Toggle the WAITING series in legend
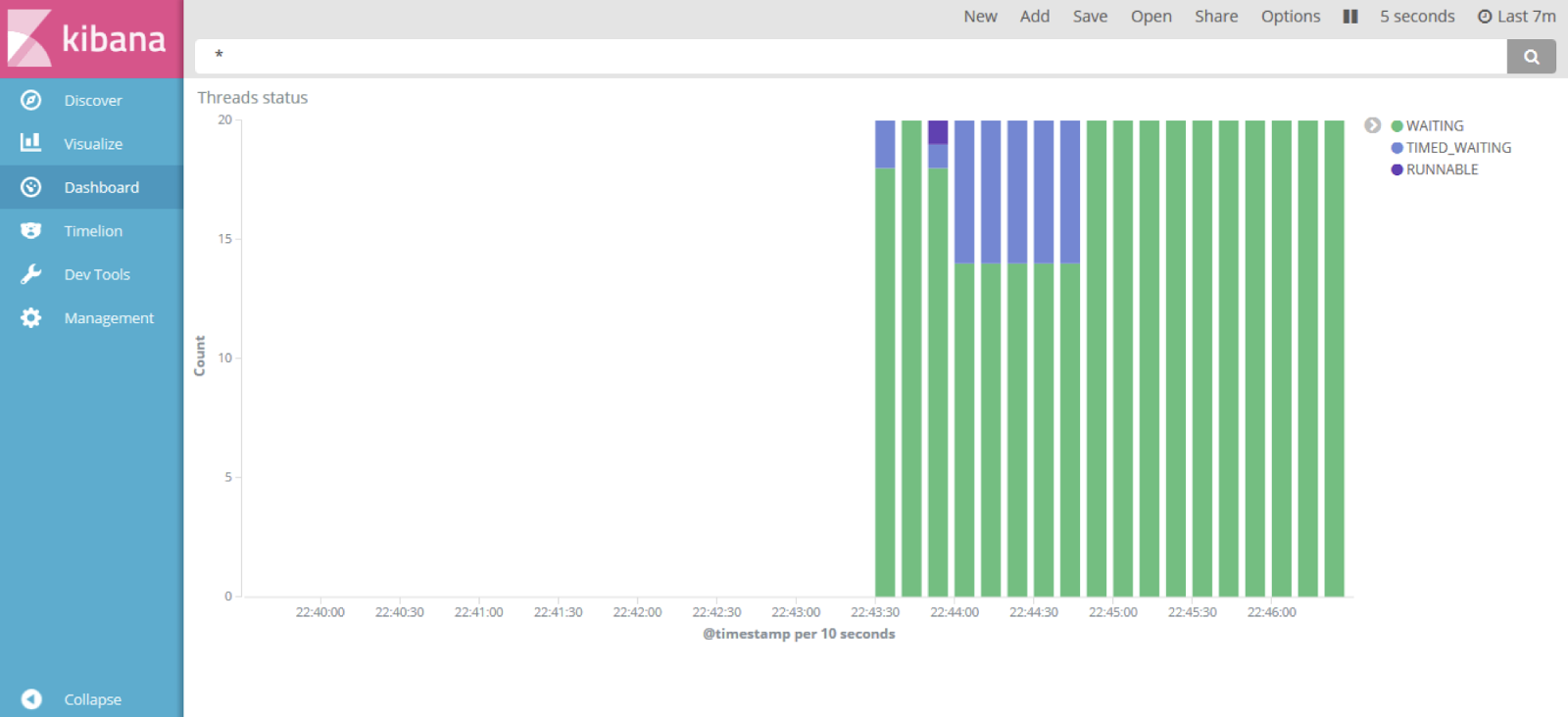This screenshot has height=717, width=1568. click(x=1434, y=126)
